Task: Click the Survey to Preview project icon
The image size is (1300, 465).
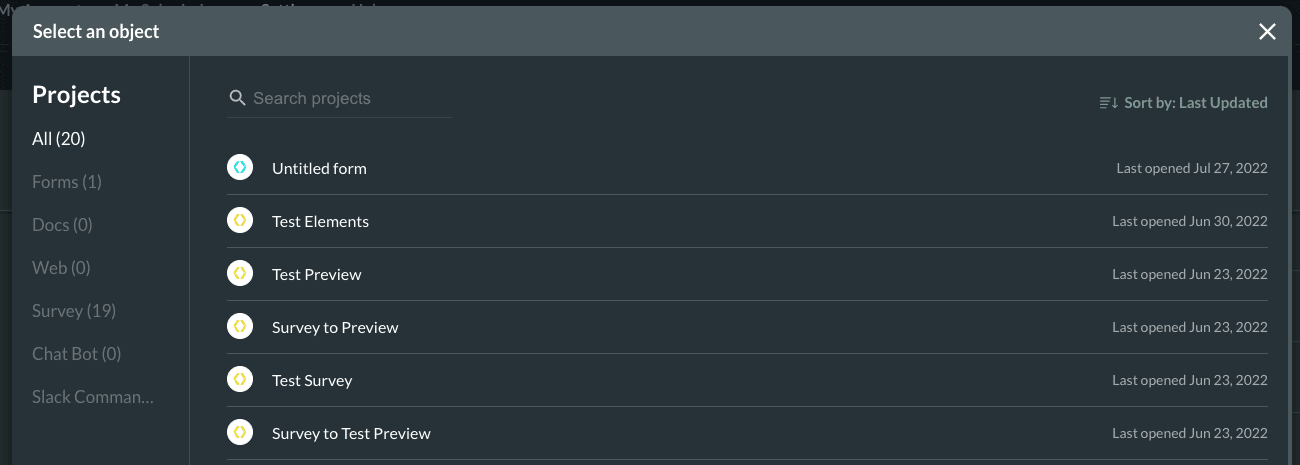Action: (x=239, y=327)
